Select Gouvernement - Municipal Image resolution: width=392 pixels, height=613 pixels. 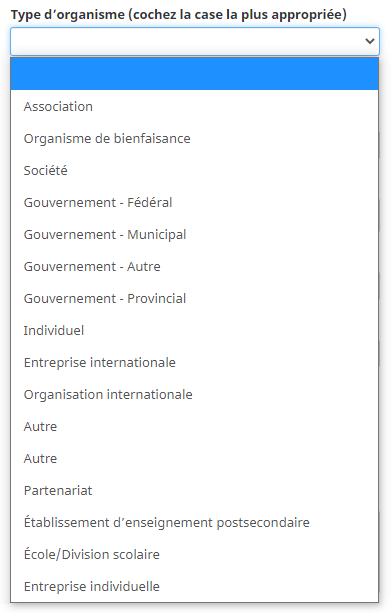(x=195, y=235)
